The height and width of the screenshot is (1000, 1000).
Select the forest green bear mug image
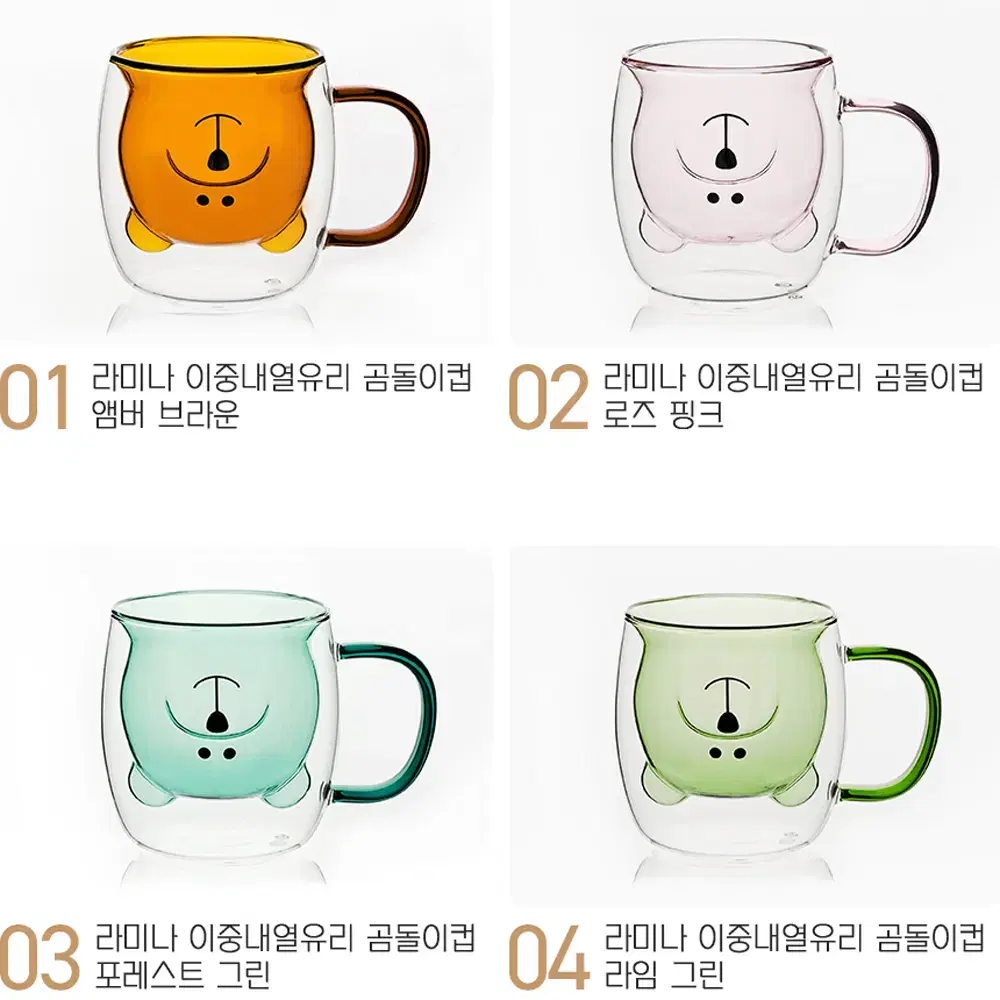[x=268, y=726]
